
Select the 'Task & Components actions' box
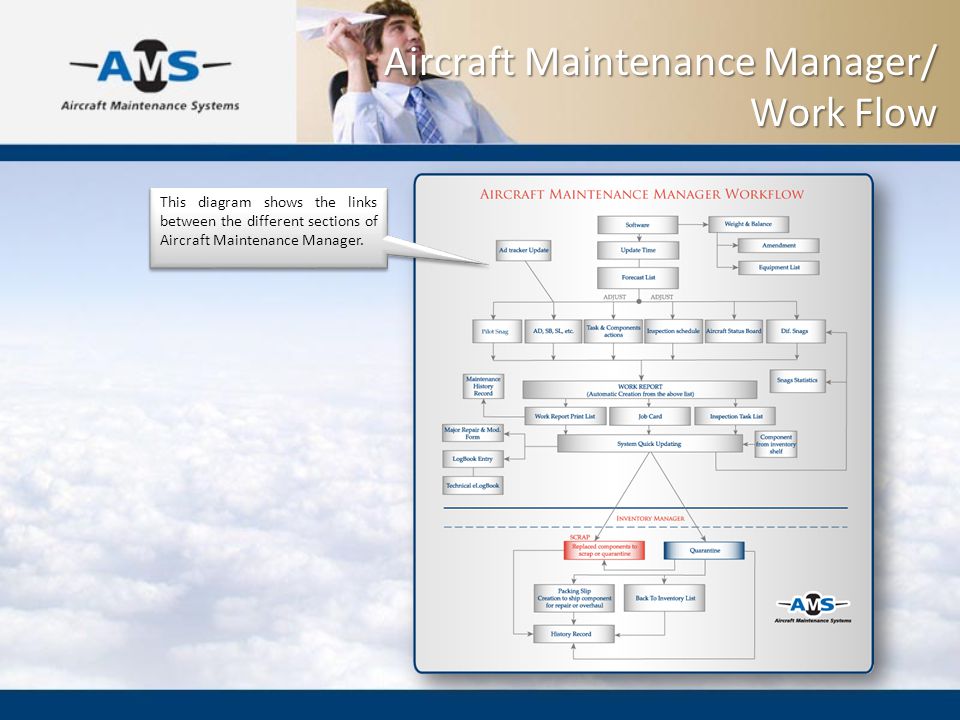[x=613, y=331]
